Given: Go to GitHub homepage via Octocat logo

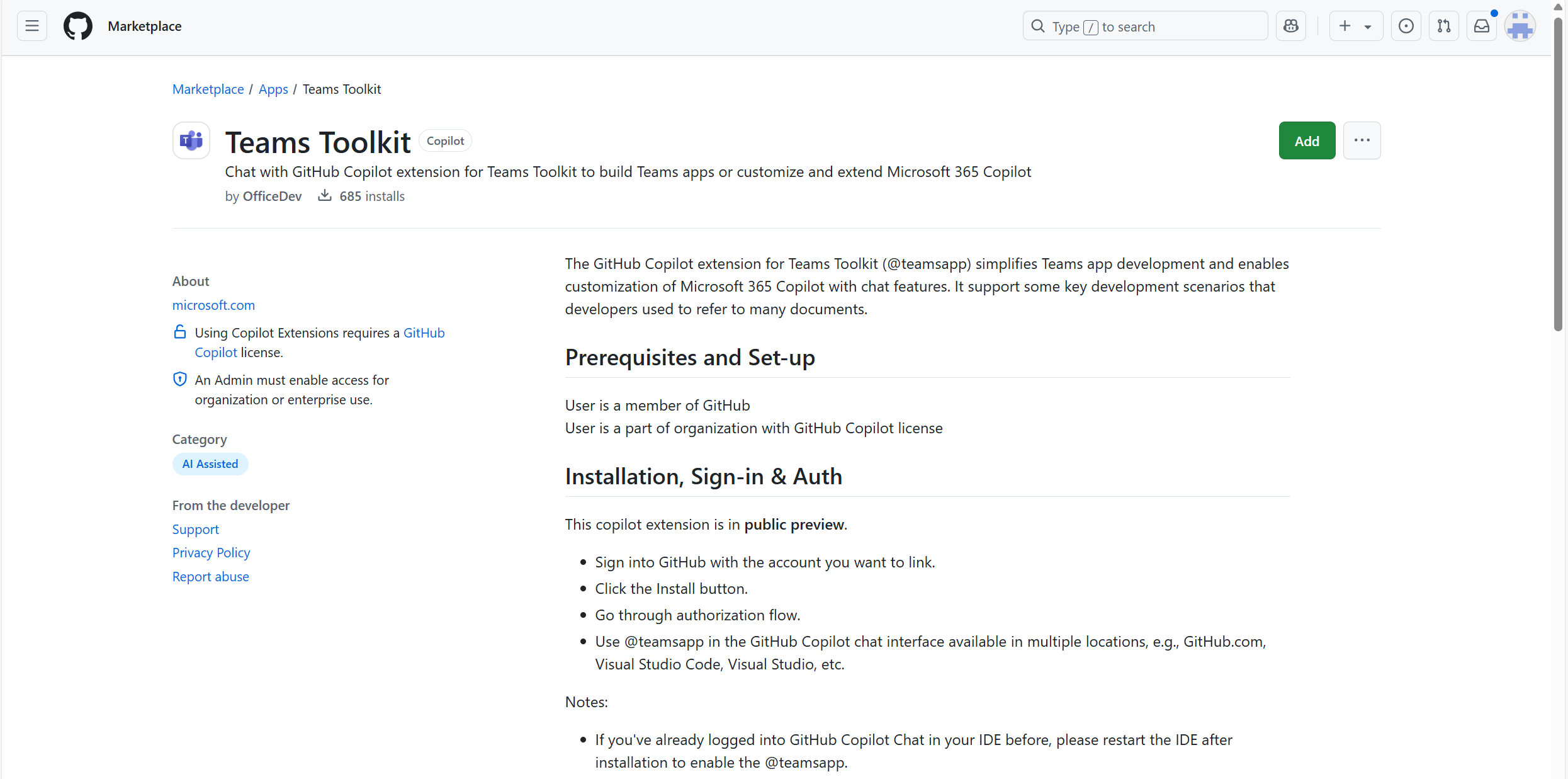Looking at the screenshot, I should point(78,26).
